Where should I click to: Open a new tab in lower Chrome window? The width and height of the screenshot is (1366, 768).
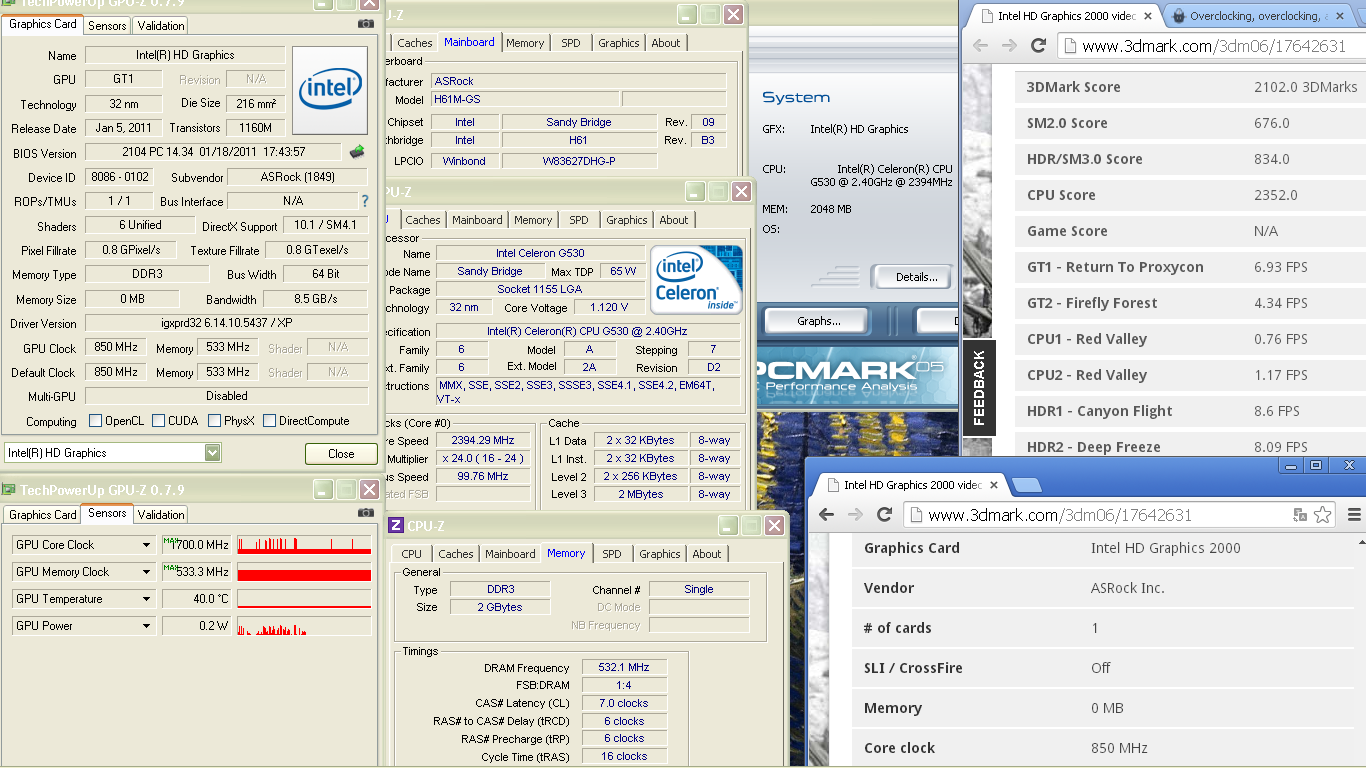(1027, 485)
